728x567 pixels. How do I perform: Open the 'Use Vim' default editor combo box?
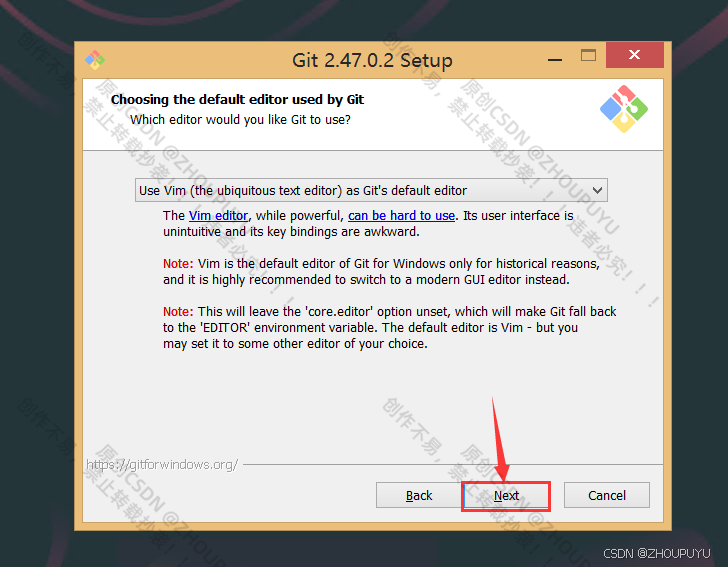371,190
